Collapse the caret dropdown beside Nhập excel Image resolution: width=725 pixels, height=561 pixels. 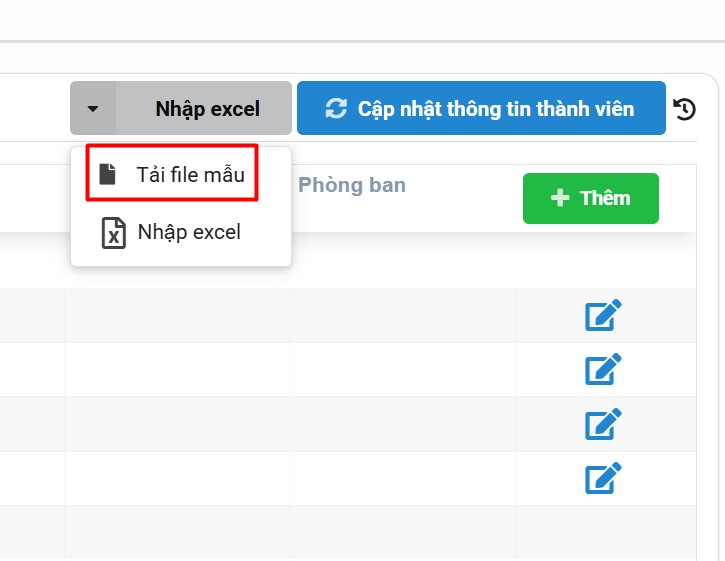[x=93, y=109]
